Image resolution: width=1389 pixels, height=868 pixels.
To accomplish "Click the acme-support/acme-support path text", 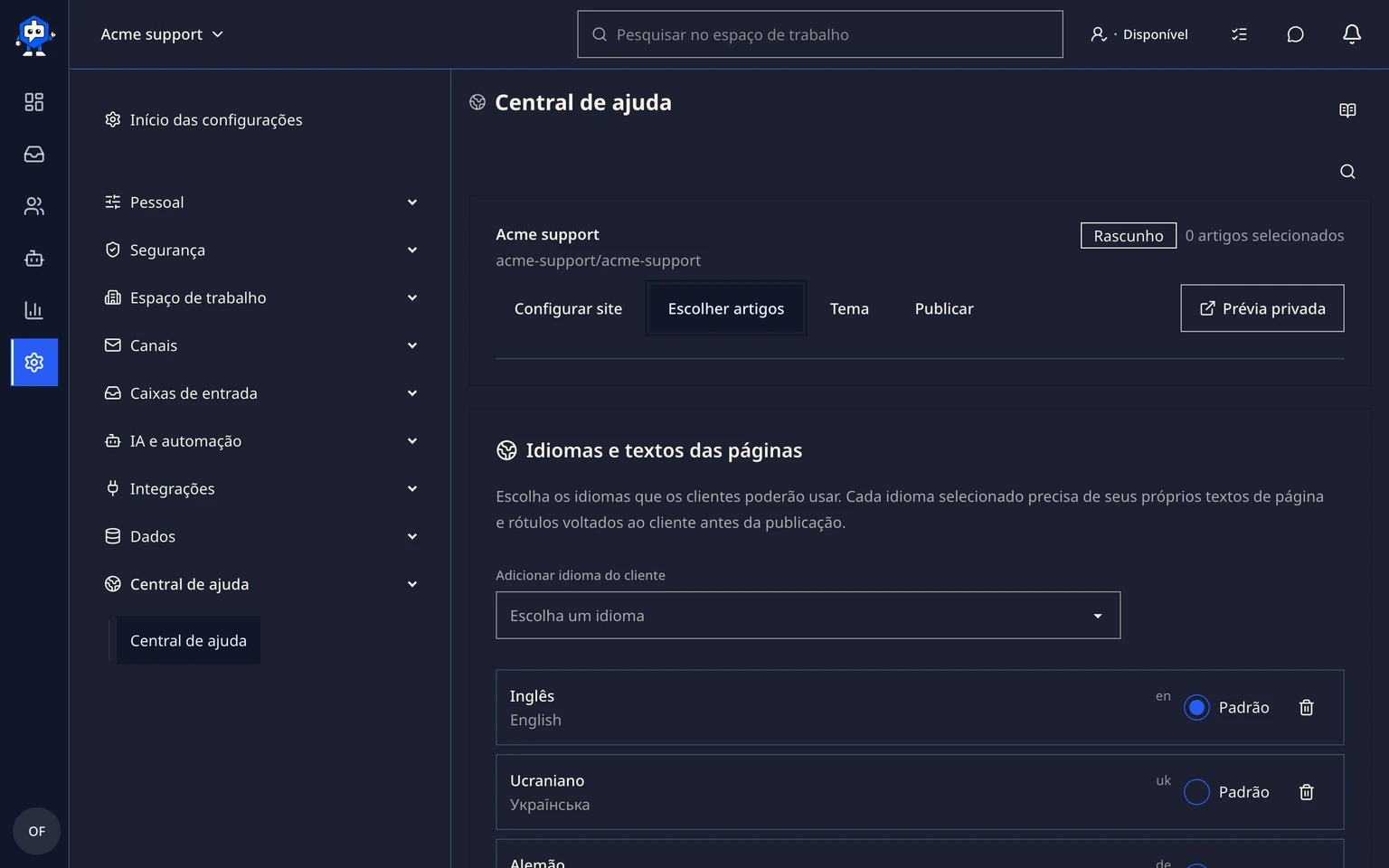I will pos(598,260).
